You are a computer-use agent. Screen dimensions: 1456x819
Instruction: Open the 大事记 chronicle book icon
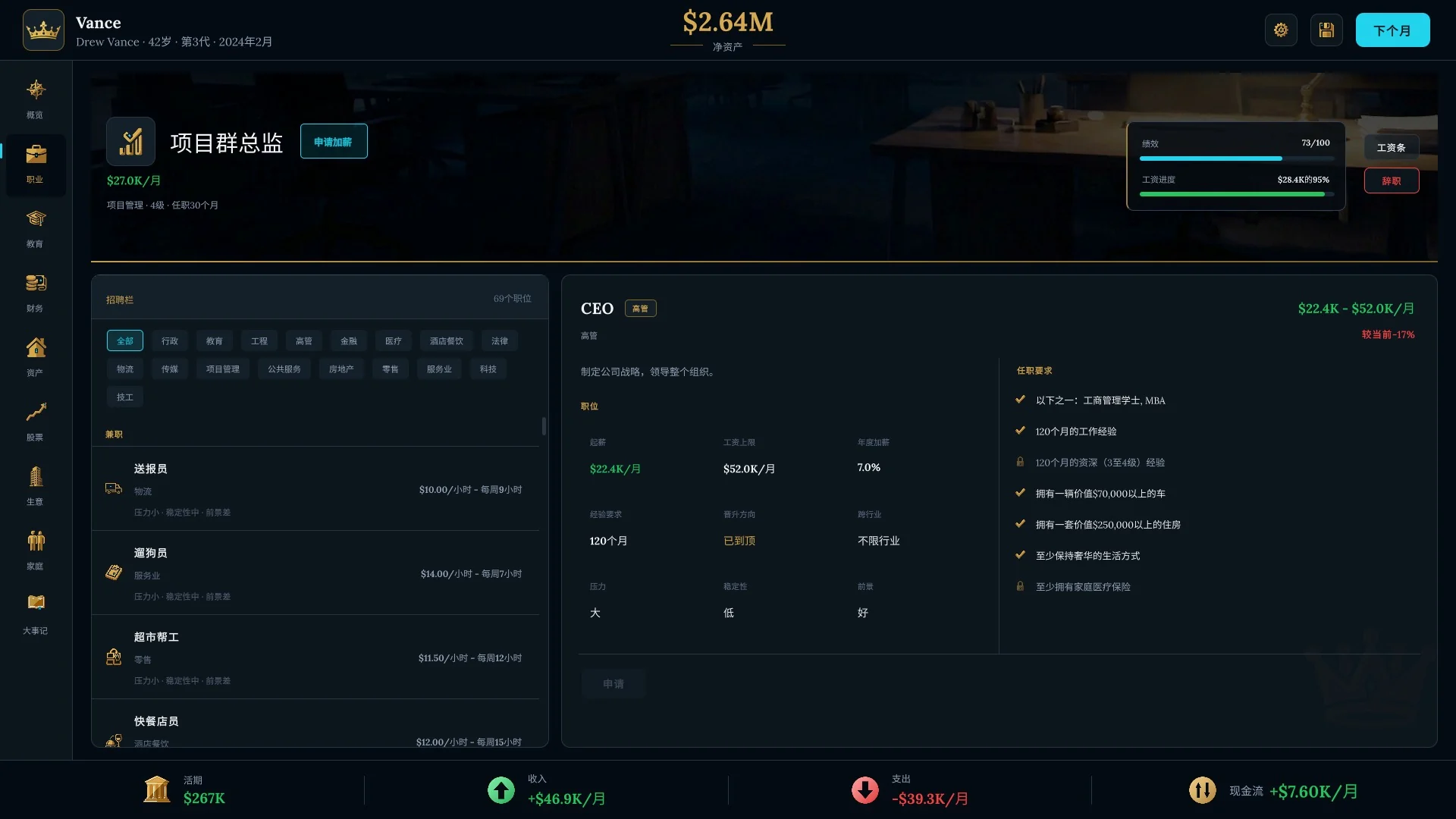[x=35, y=603]
